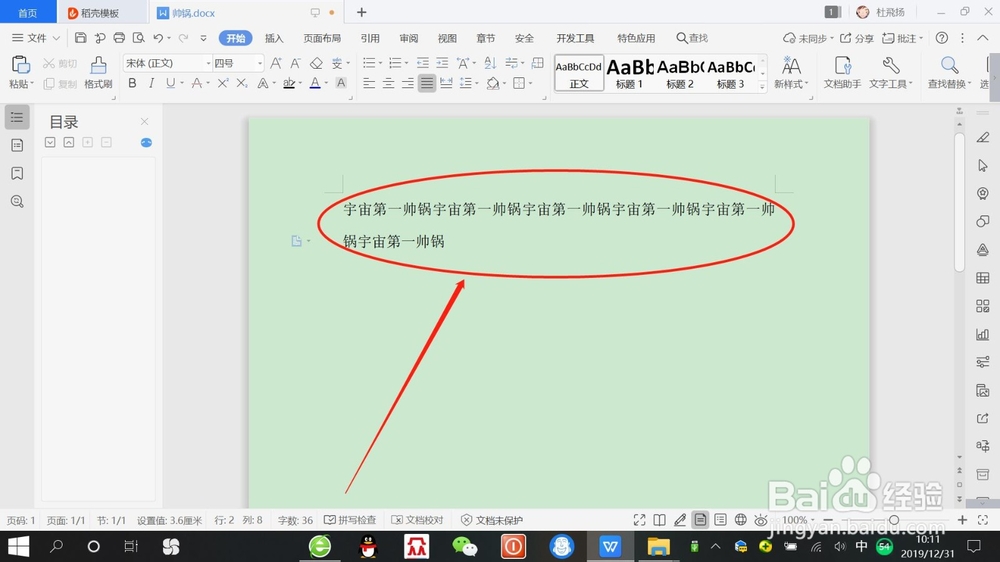Click 文档校对 in status bar
This screenshot has width=1000, height=562.
point(417,520)
